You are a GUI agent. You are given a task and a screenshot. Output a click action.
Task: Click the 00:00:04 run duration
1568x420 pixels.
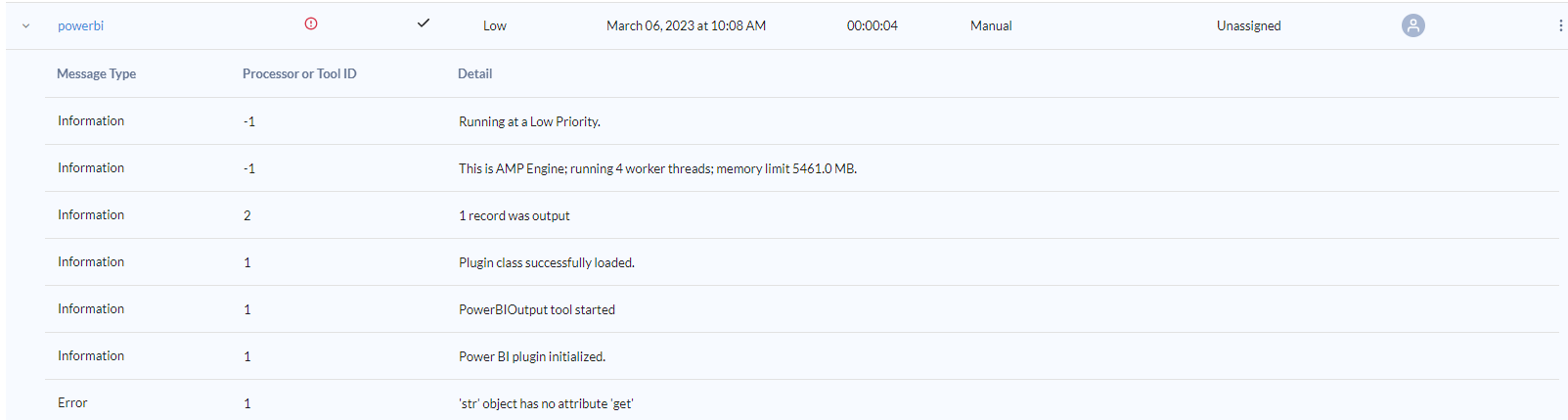click(872, 26)
